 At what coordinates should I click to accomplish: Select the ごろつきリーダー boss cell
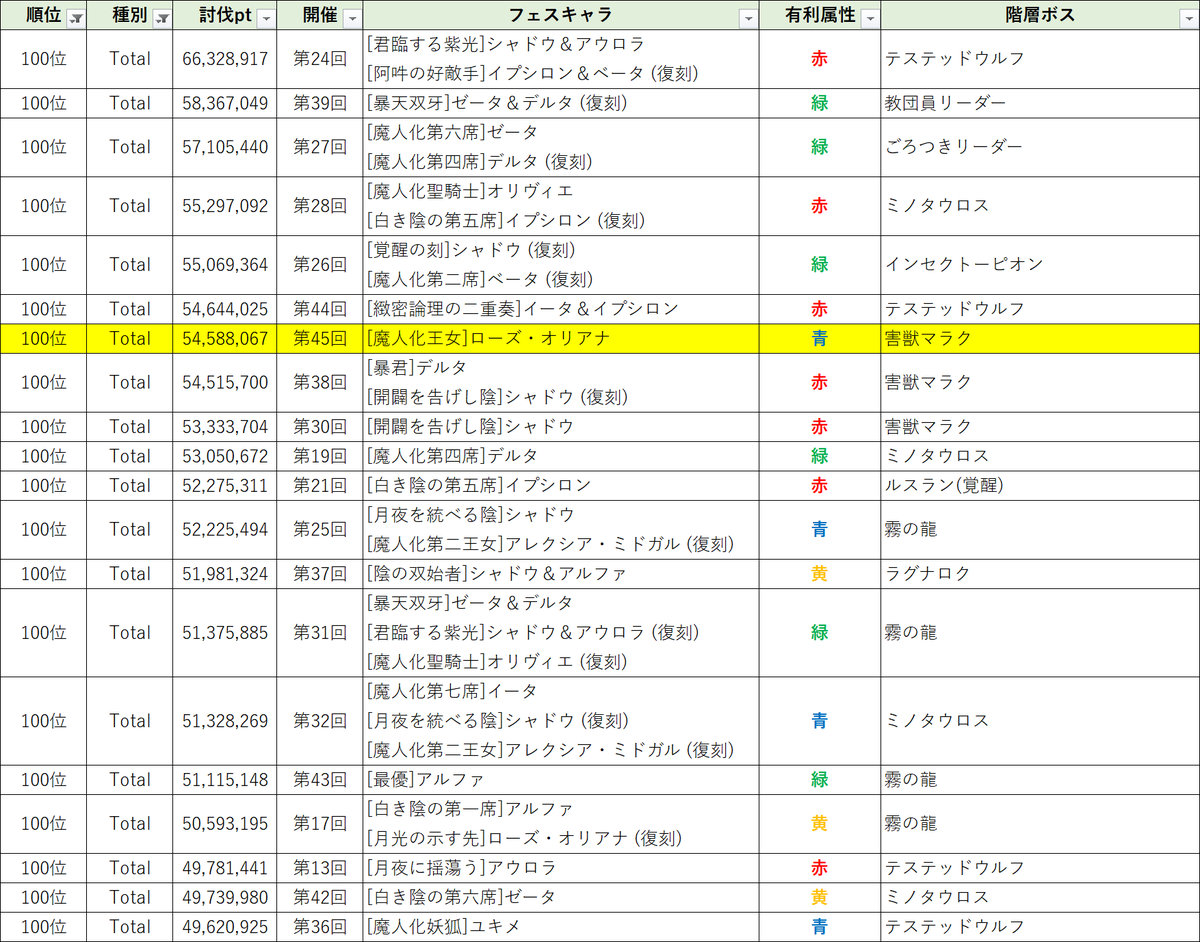pos(1040,147)
